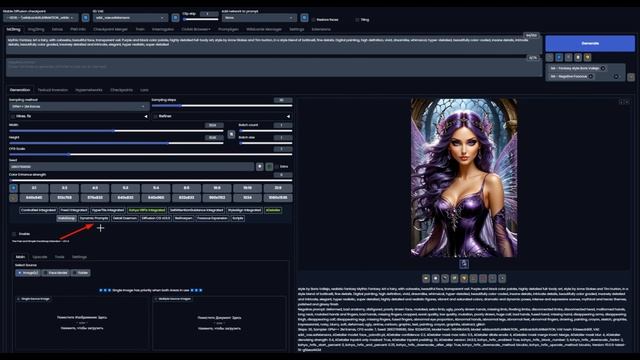Select Face Model as source radio option
The width and height of the screenshot is (640, 360).
pyautogui.click(x=56, y=273)
